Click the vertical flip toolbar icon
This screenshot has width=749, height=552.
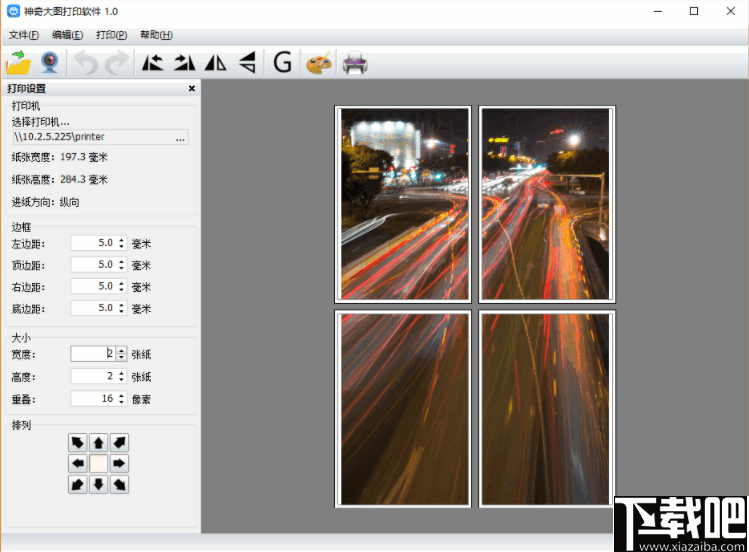247,63
